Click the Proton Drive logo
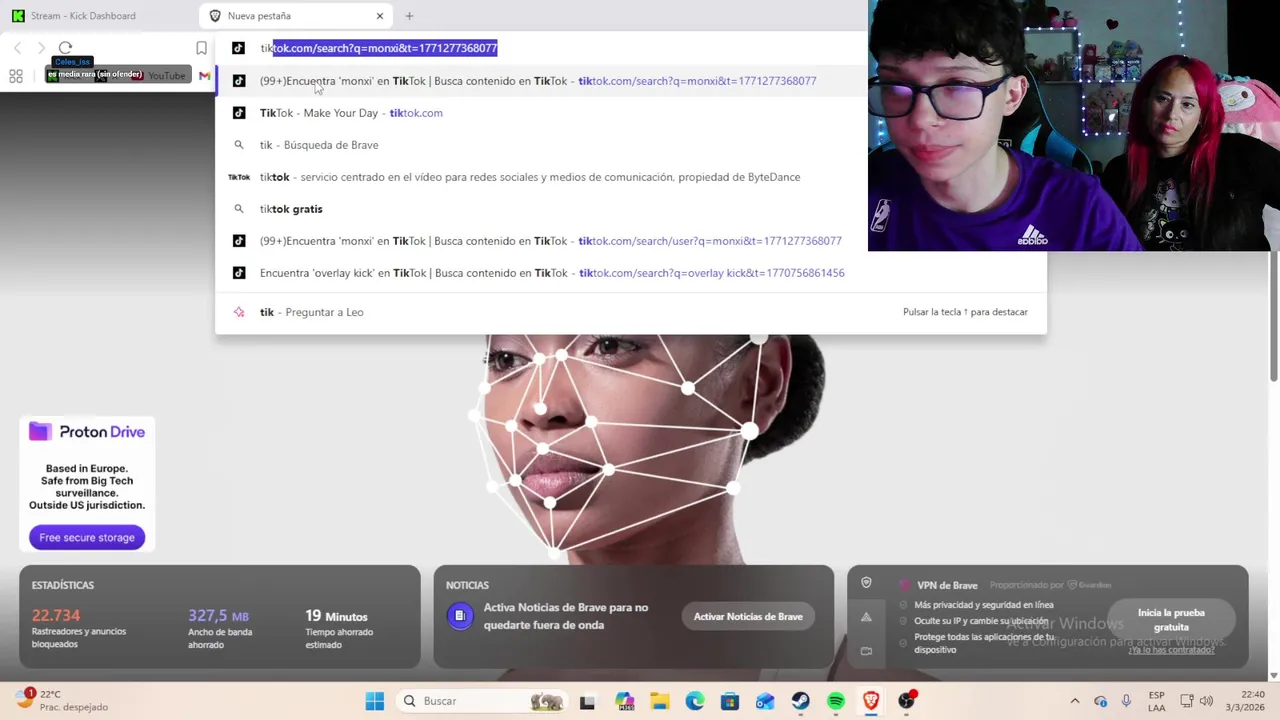 click(87, 432)
